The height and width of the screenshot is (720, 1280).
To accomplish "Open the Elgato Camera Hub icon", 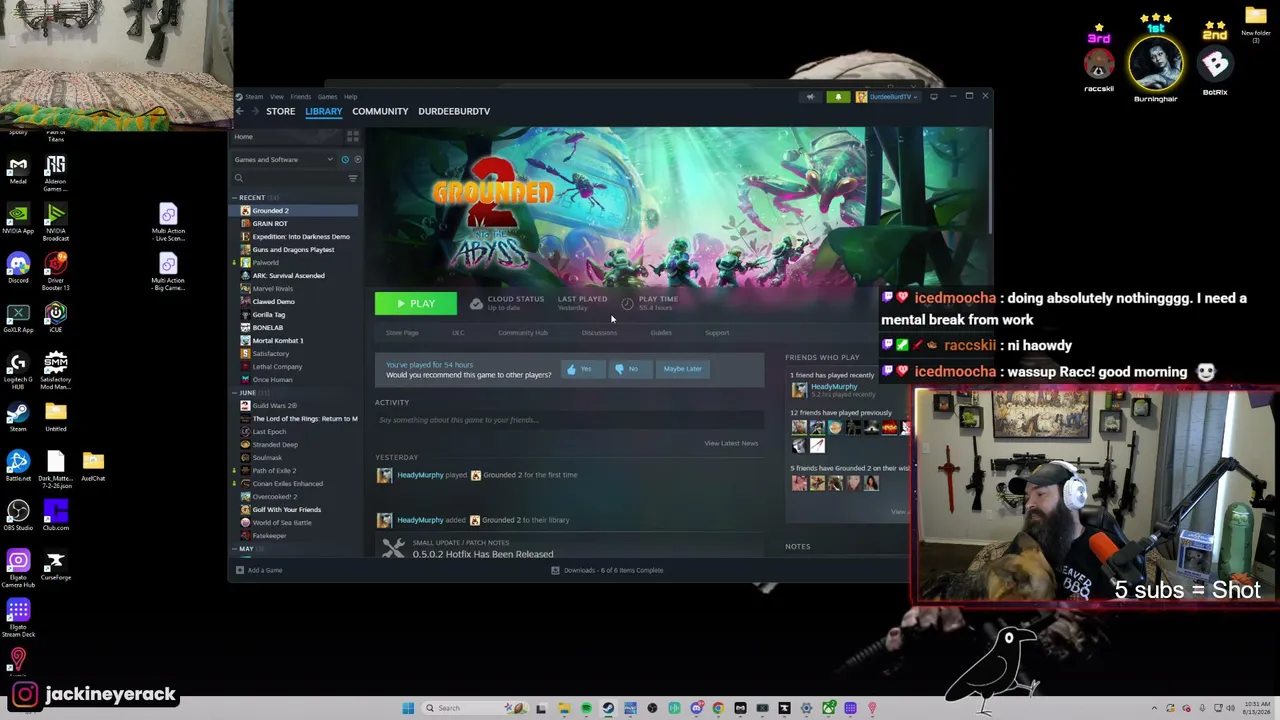I will [18, 568].
